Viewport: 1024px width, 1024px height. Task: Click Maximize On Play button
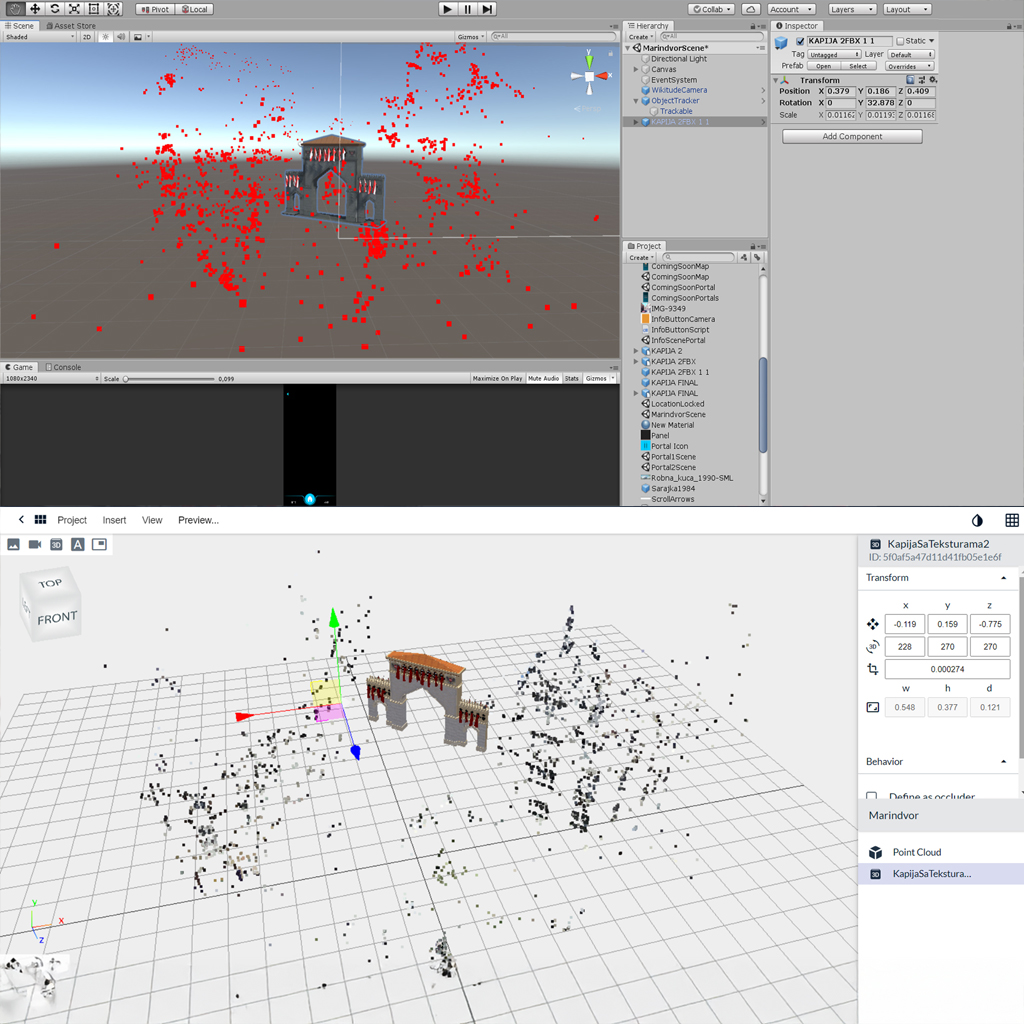pos(498,379)
